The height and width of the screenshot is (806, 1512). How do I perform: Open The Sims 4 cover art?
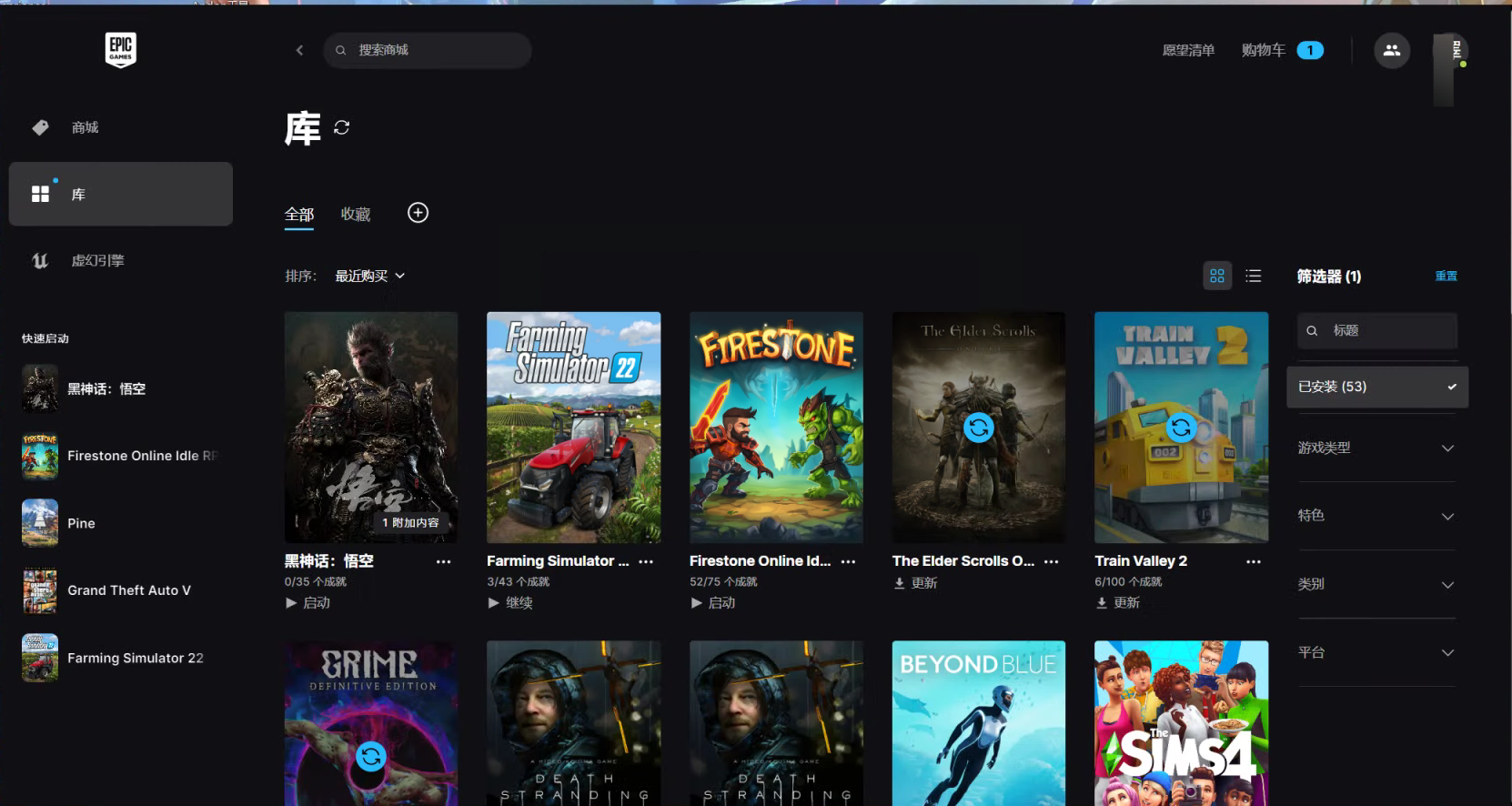(1181, 723)
